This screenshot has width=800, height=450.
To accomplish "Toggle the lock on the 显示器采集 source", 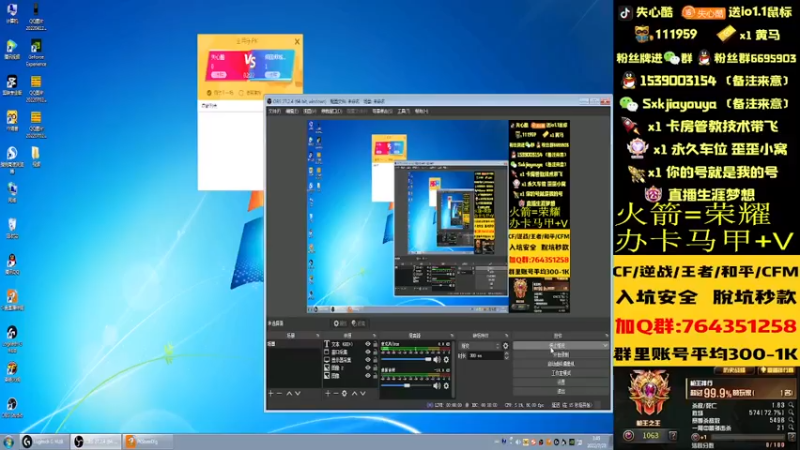I will [375, 360].
